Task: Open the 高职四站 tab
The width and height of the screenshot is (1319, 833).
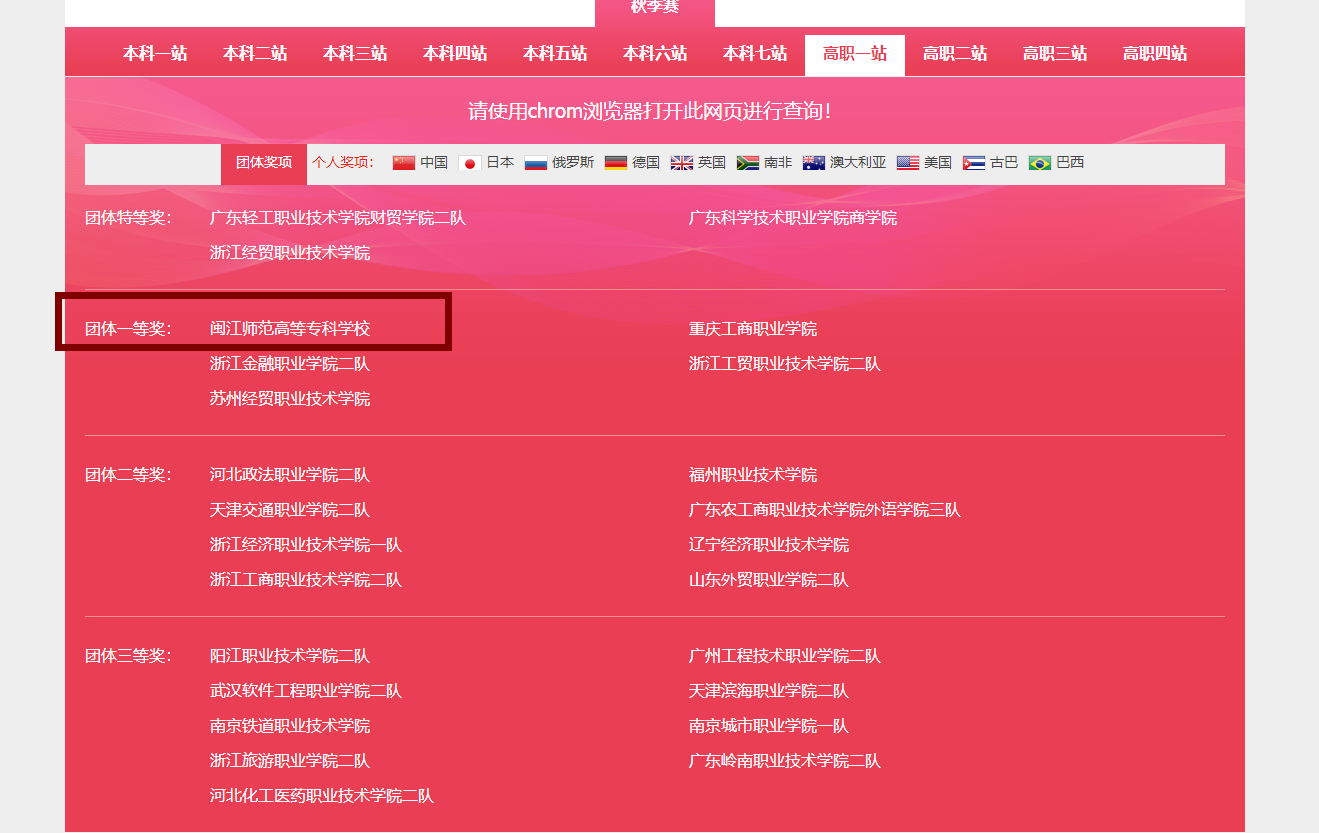Action: [1155, 54]
